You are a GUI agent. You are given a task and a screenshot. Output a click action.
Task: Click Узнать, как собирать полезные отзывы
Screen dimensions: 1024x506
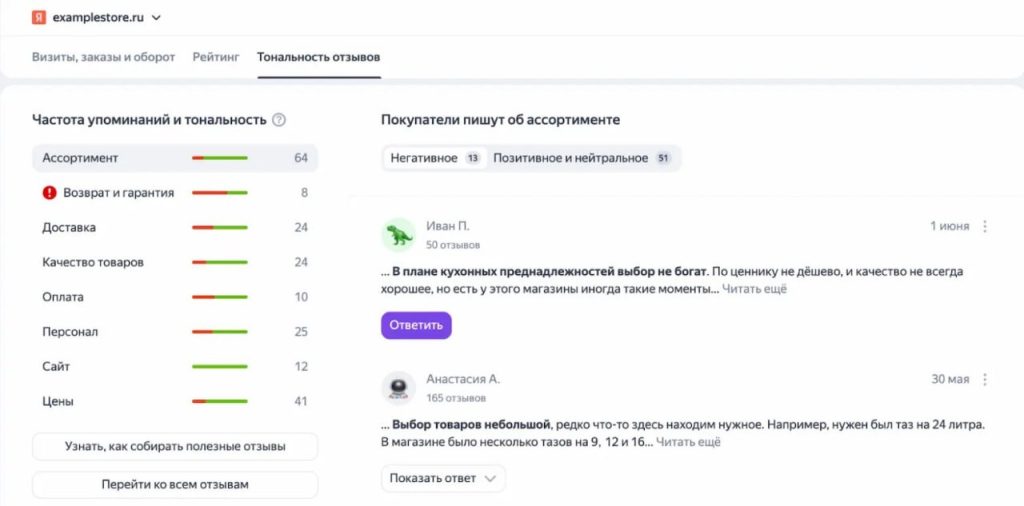click(x=175, y=446)
